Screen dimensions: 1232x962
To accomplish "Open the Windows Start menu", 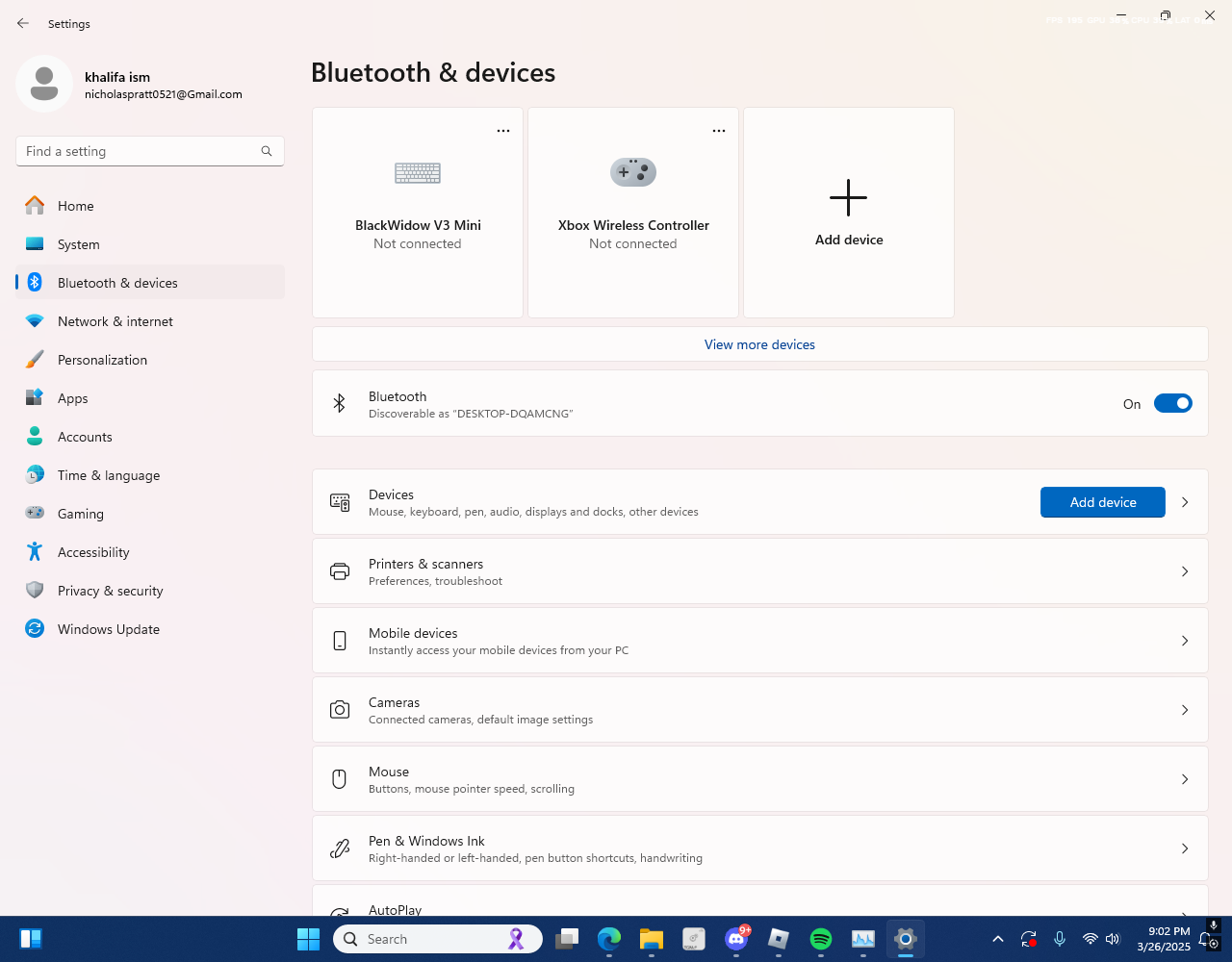I will [x=308, y=939].
